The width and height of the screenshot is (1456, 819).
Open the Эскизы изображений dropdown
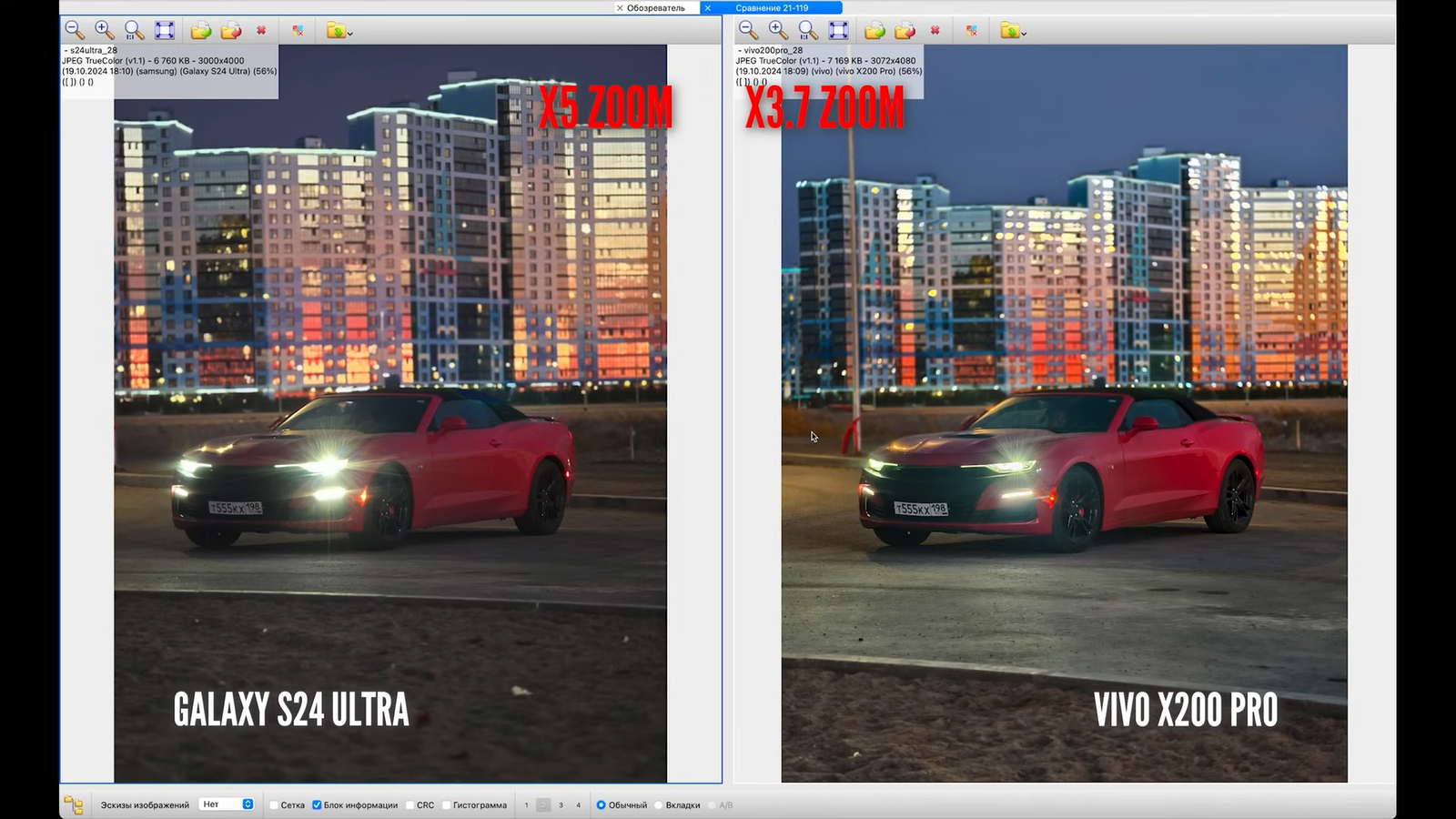click(226, 804)
